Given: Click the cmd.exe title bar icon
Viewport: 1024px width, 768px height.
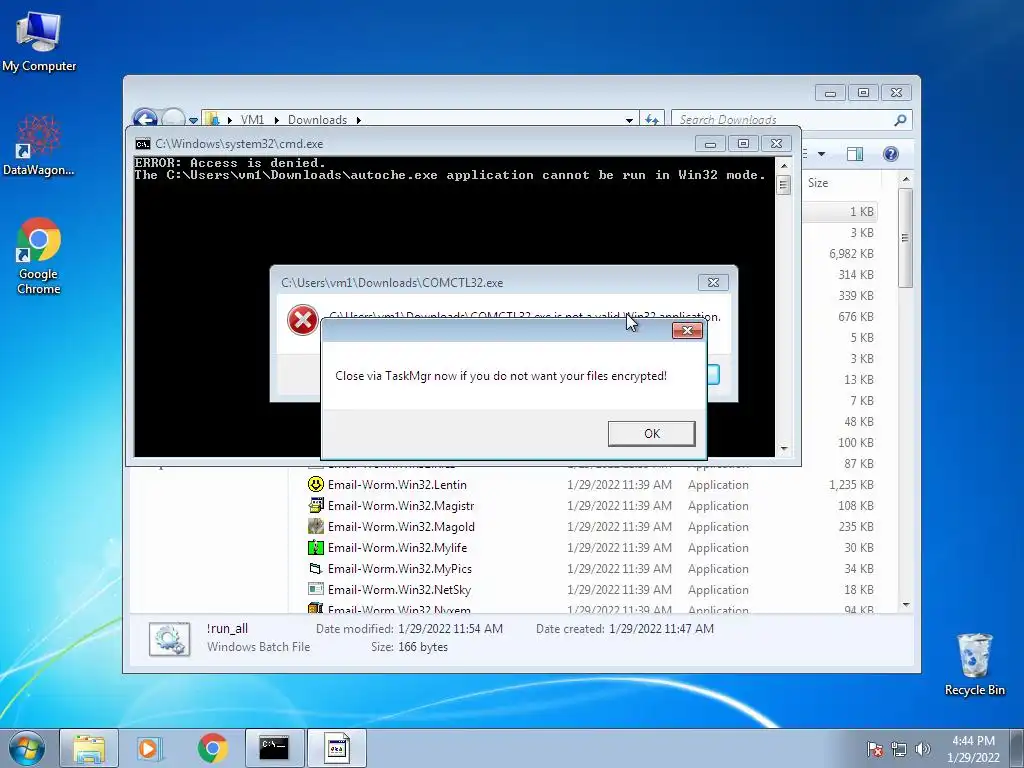Looking at the screenshot, I should (142, 144).
